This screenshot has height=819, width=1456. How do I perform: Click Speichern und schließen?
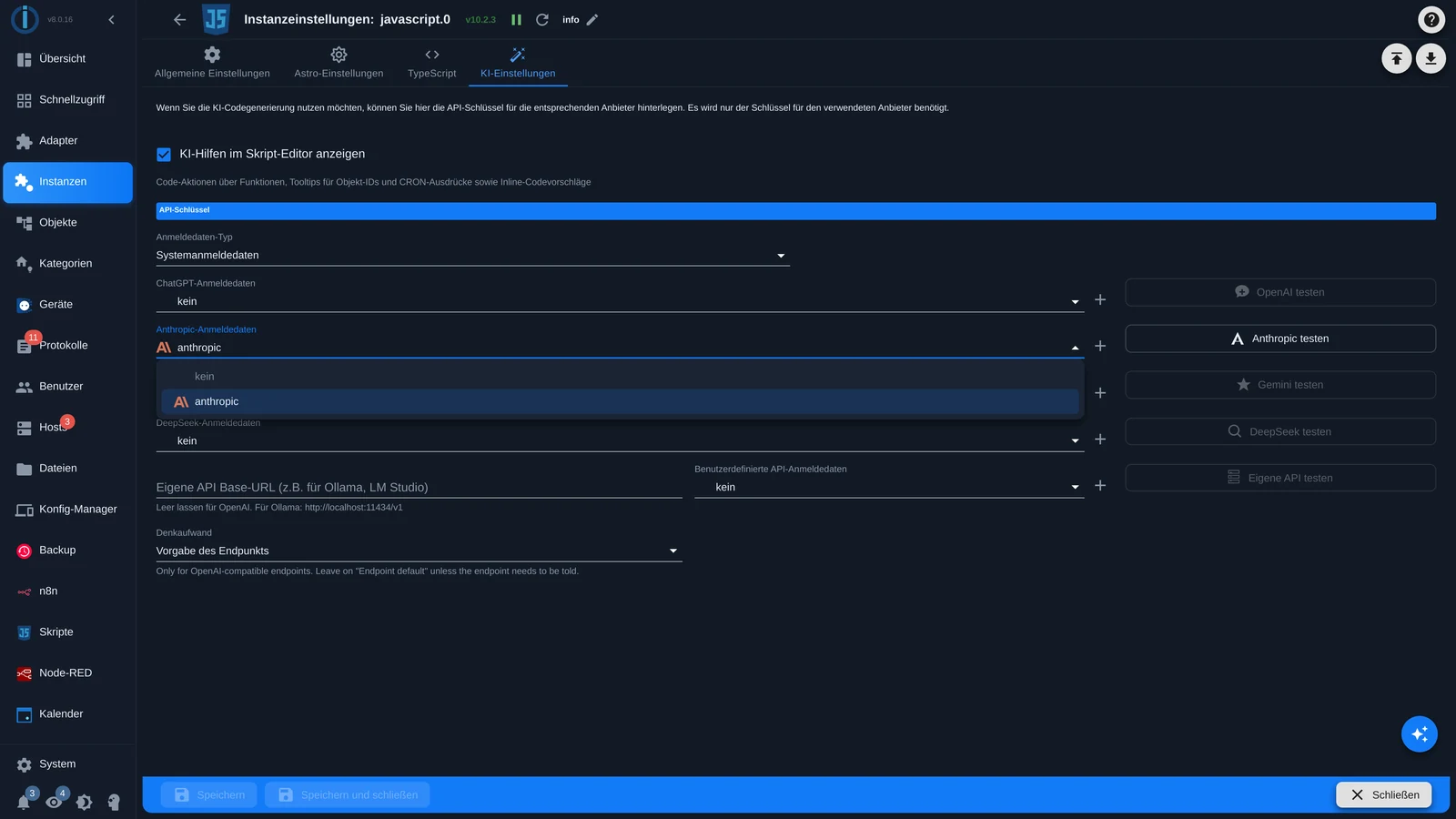tap(348, 794)
